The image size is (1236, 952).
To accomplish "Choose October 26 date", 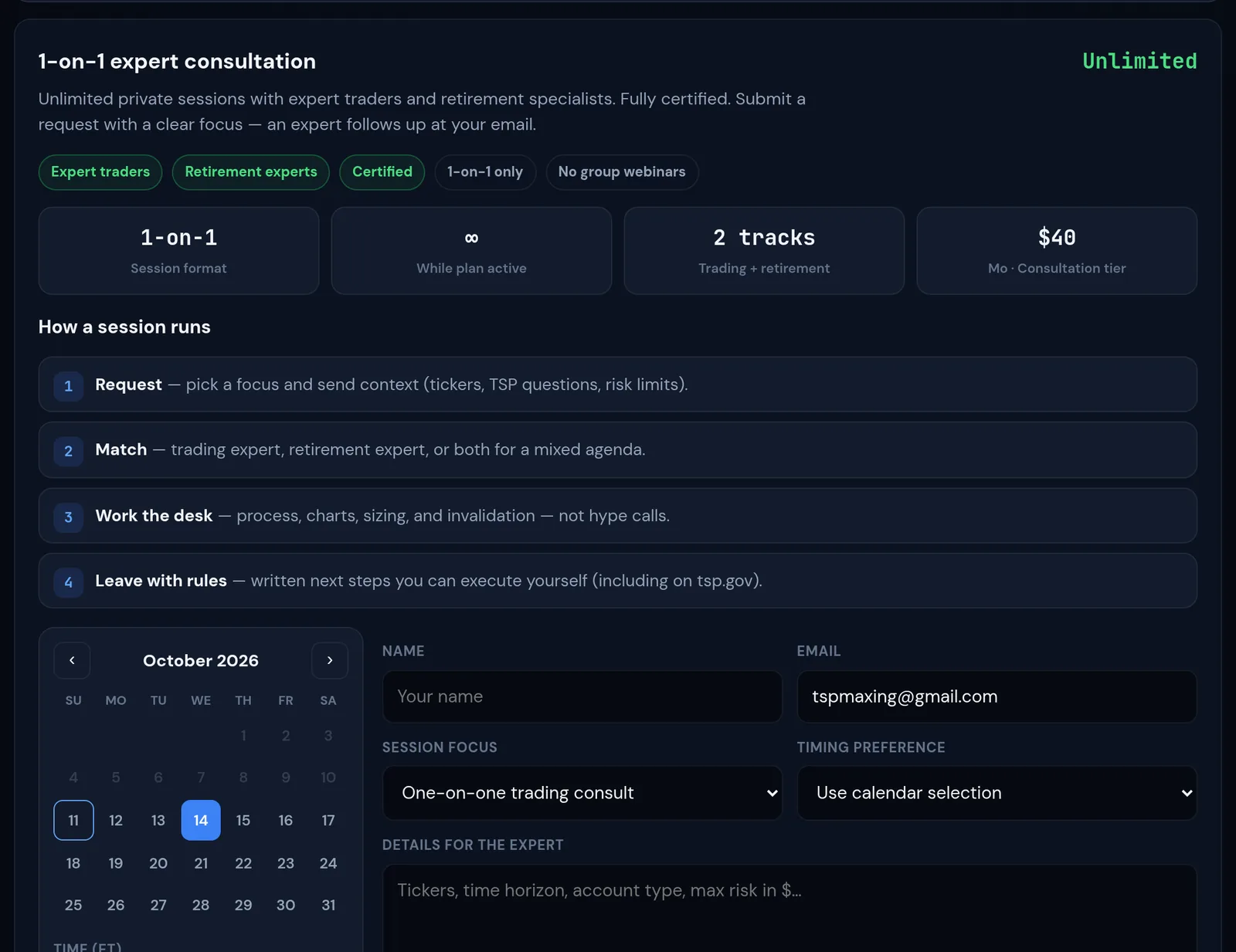I will (x=116, y=905).
